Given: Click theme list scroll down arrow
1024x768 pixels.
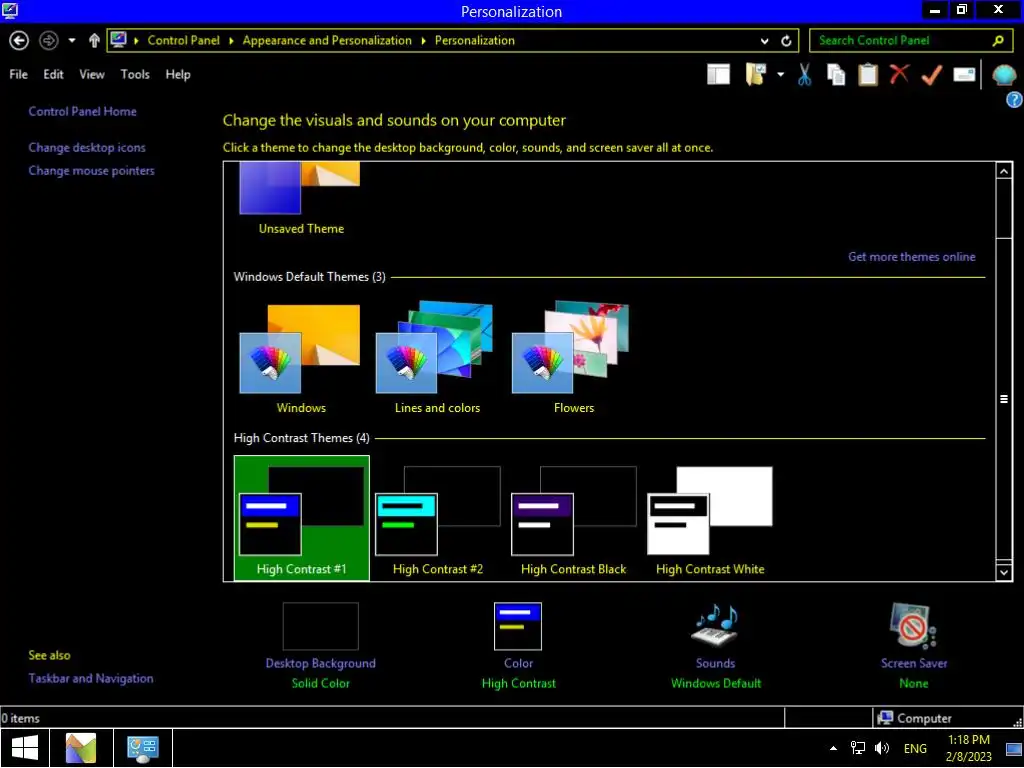Looking at the screenshot, I should pos(1004,572).
